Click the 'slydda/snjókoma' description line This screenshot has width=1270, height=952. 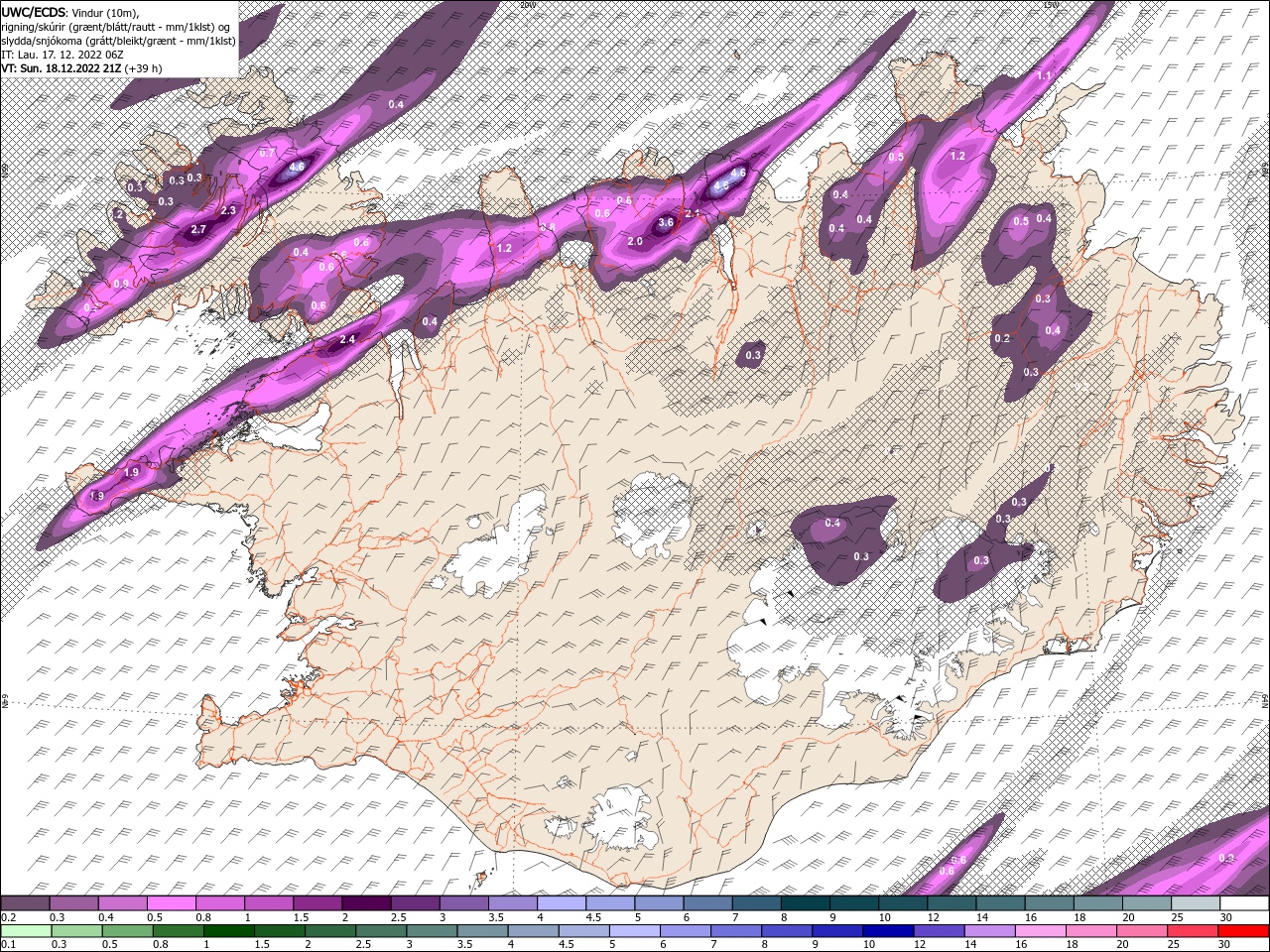pos(118,41)
